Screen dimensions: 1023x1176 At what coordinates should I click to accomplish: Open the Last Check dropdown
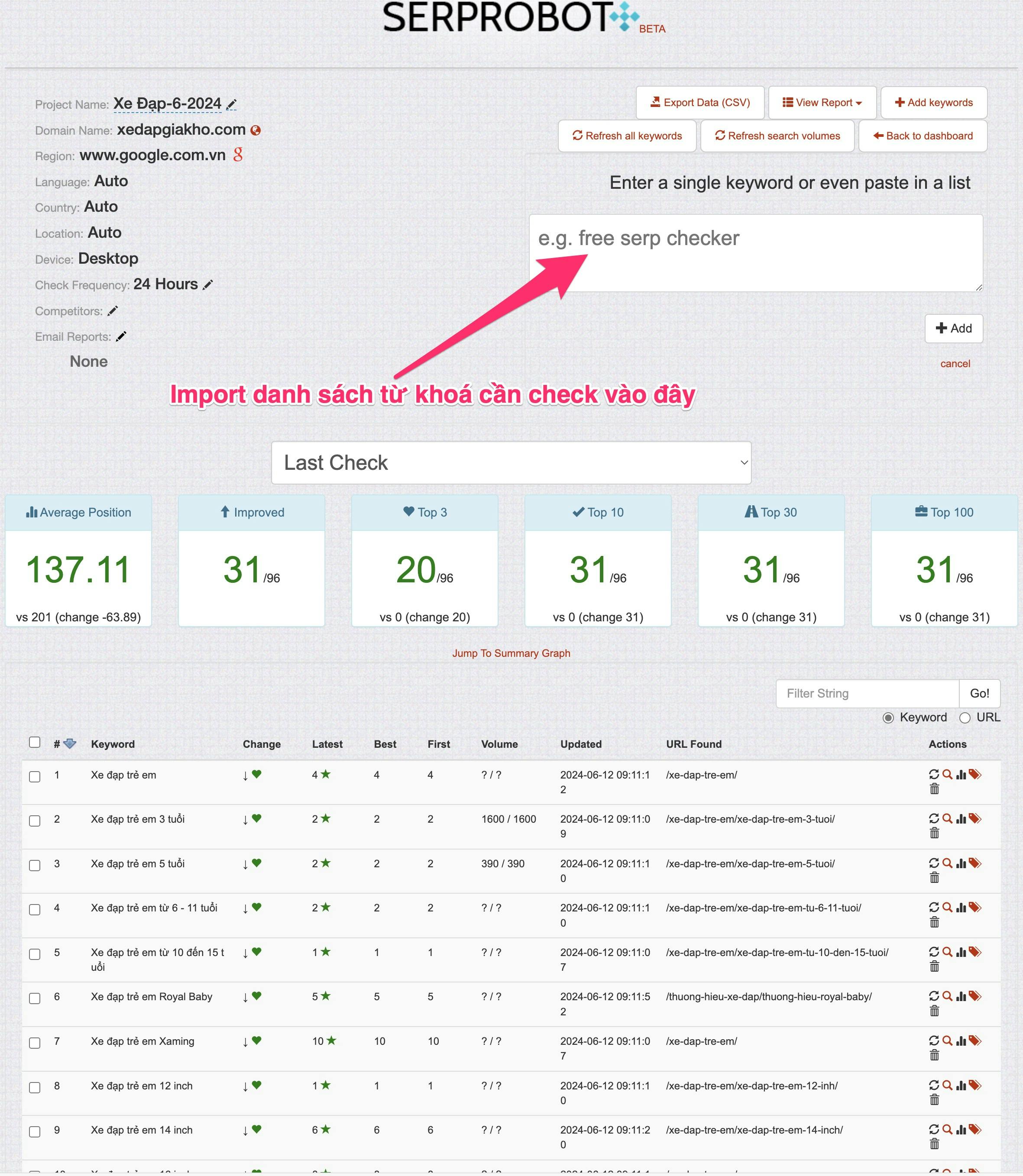click(511, 463)
